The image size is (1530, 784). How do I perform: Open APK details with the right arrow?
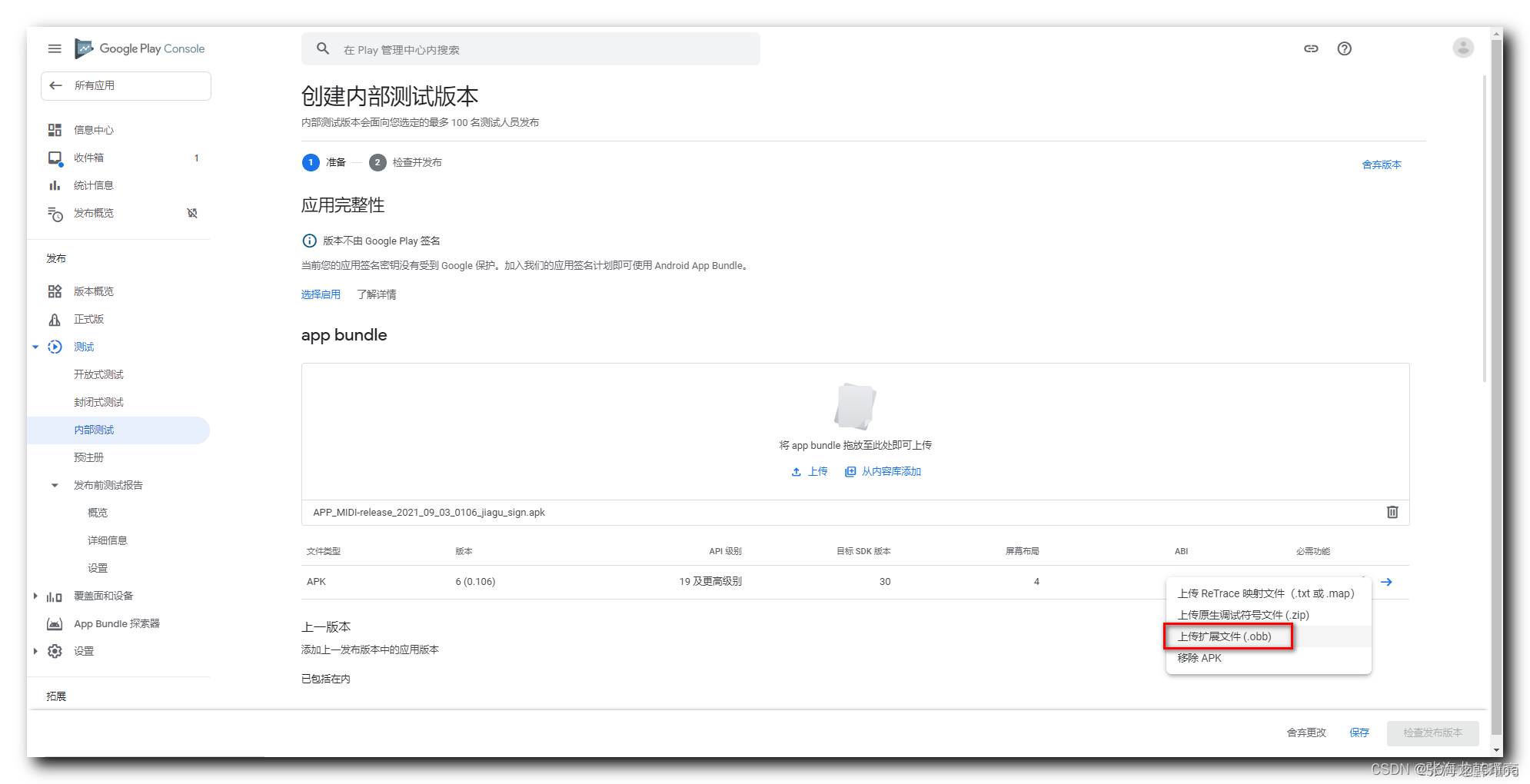(1386, 582)
